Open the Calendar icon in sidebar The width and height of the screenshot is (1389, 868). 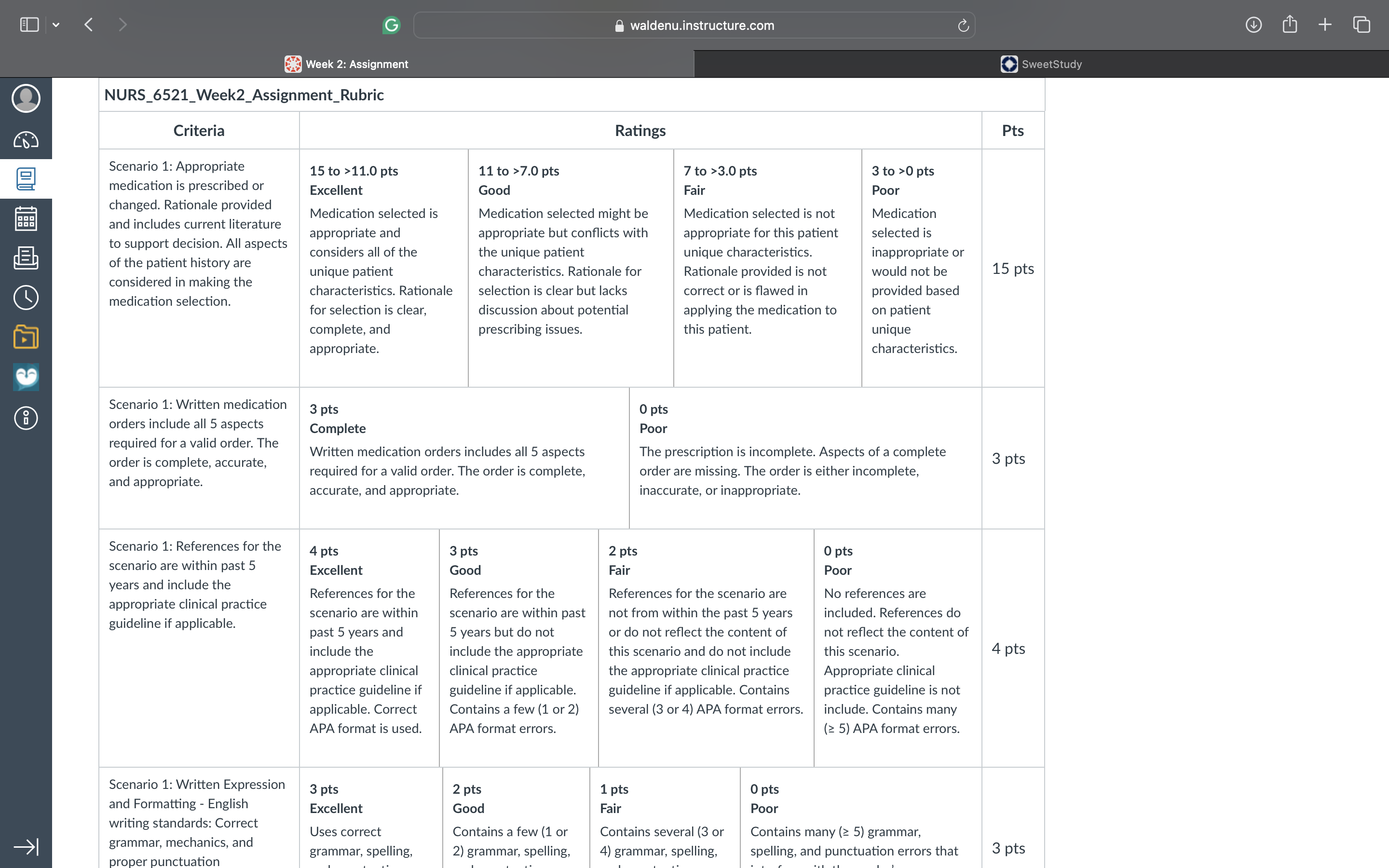point(26,219)
